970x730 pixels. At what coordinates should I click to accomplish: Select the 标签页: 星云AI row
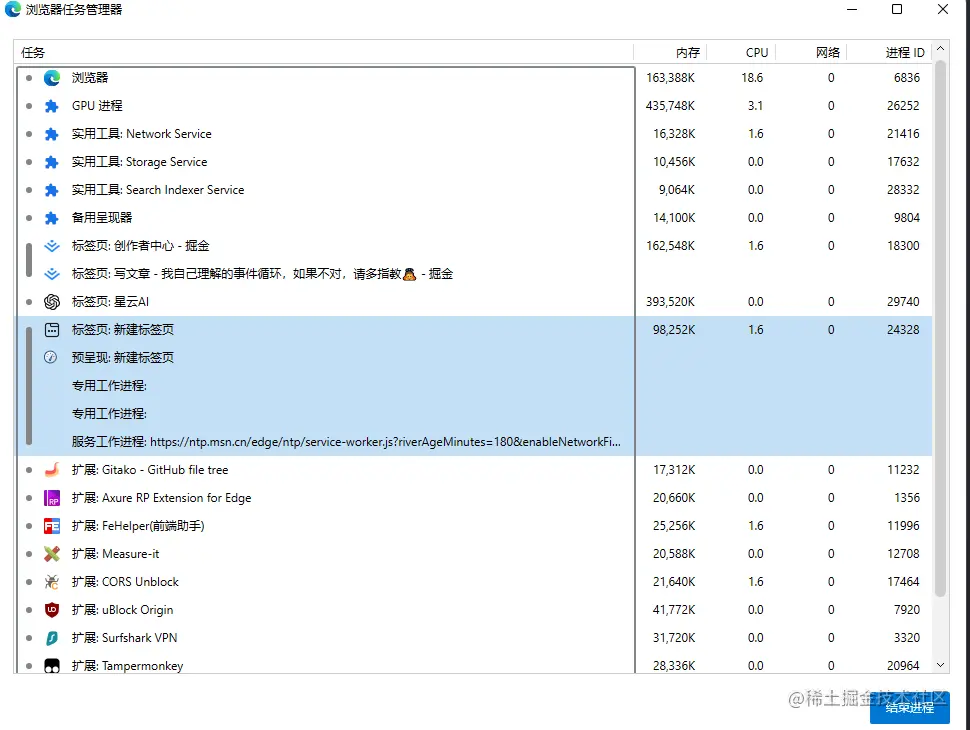point(474,302)
